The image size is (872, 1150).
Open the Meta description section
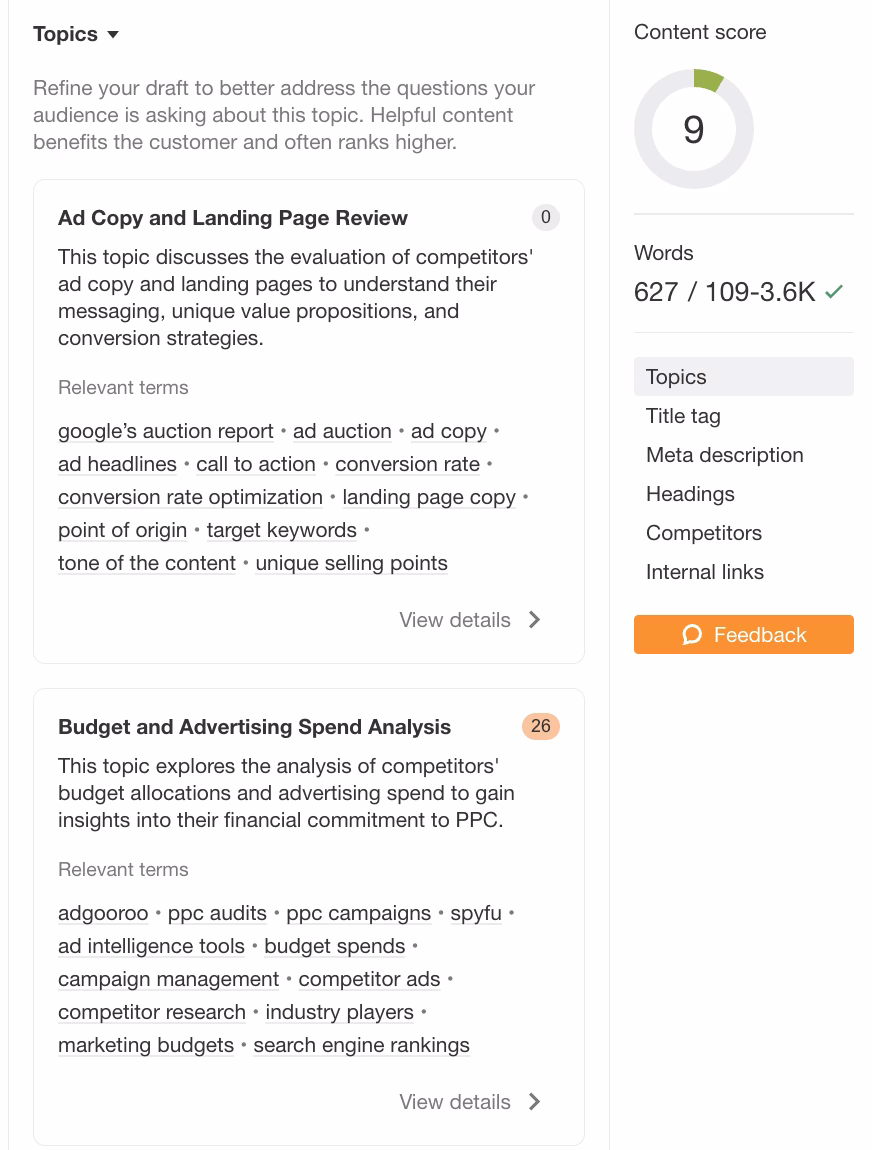pos(725,455)
